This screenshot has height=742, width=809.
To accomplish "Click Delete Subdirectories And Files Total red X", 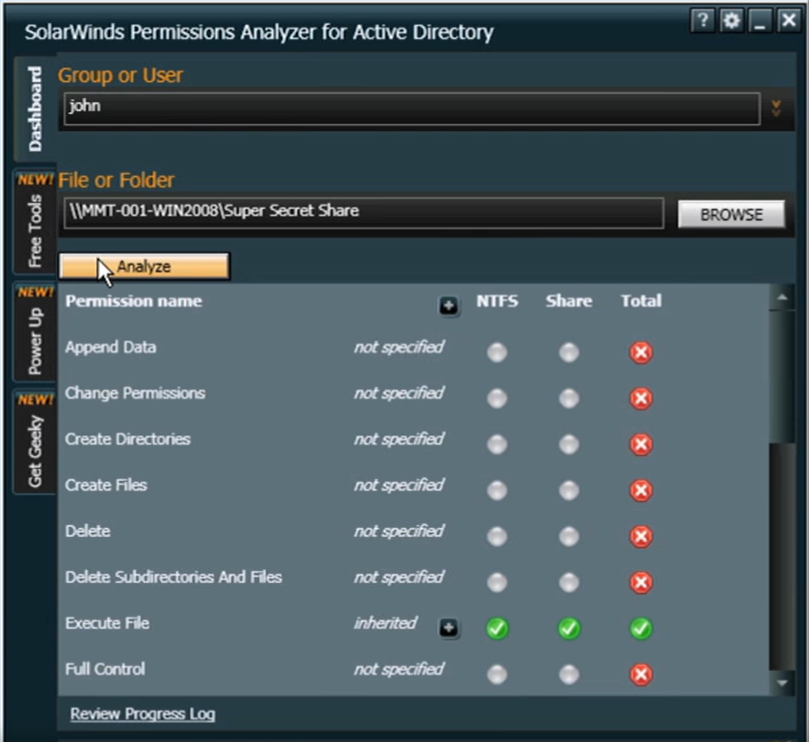I will [641, 582].
